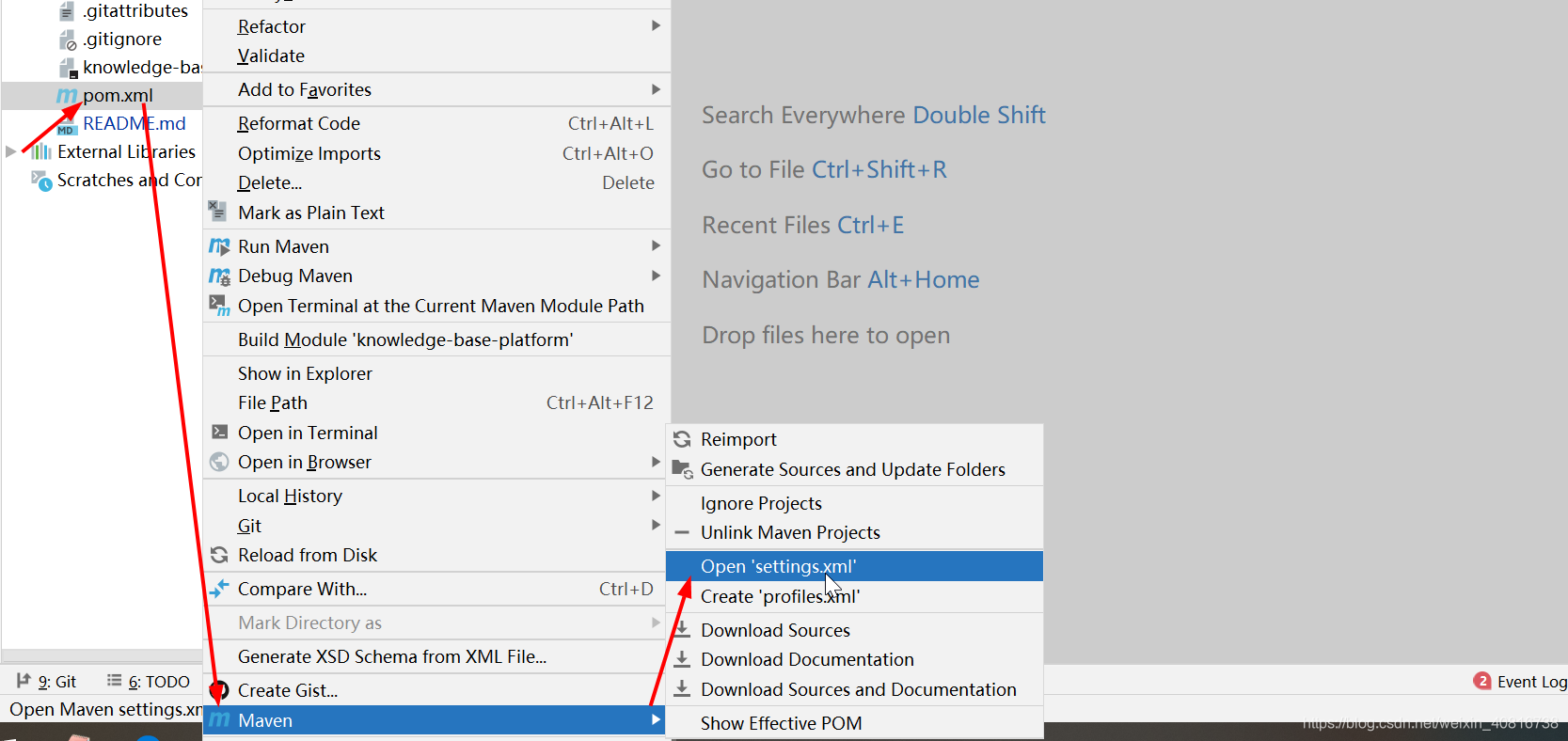Screen dimensions: 1568x741
Task: Choose Ignore Projects in Maven submenu
Action: (x=855, y=503)
